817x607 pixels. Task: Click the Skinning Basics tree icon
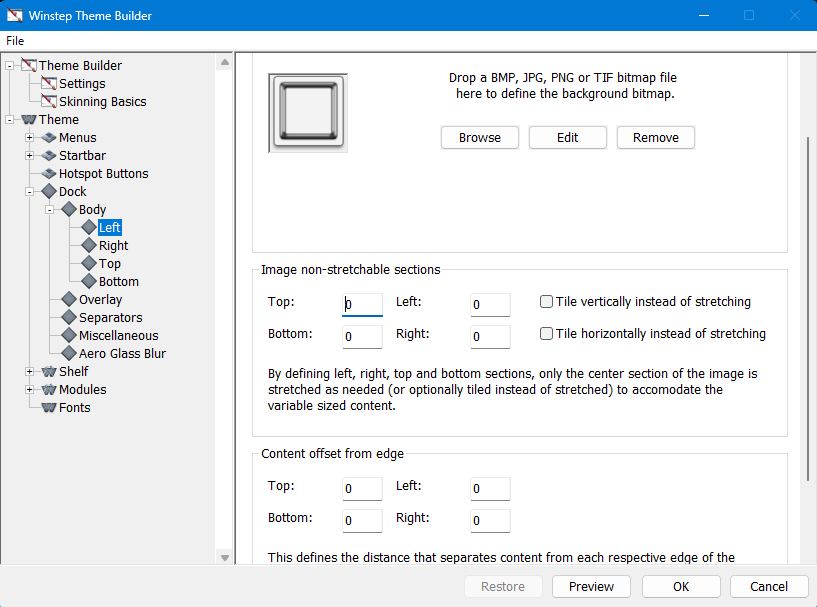[49, 102]
